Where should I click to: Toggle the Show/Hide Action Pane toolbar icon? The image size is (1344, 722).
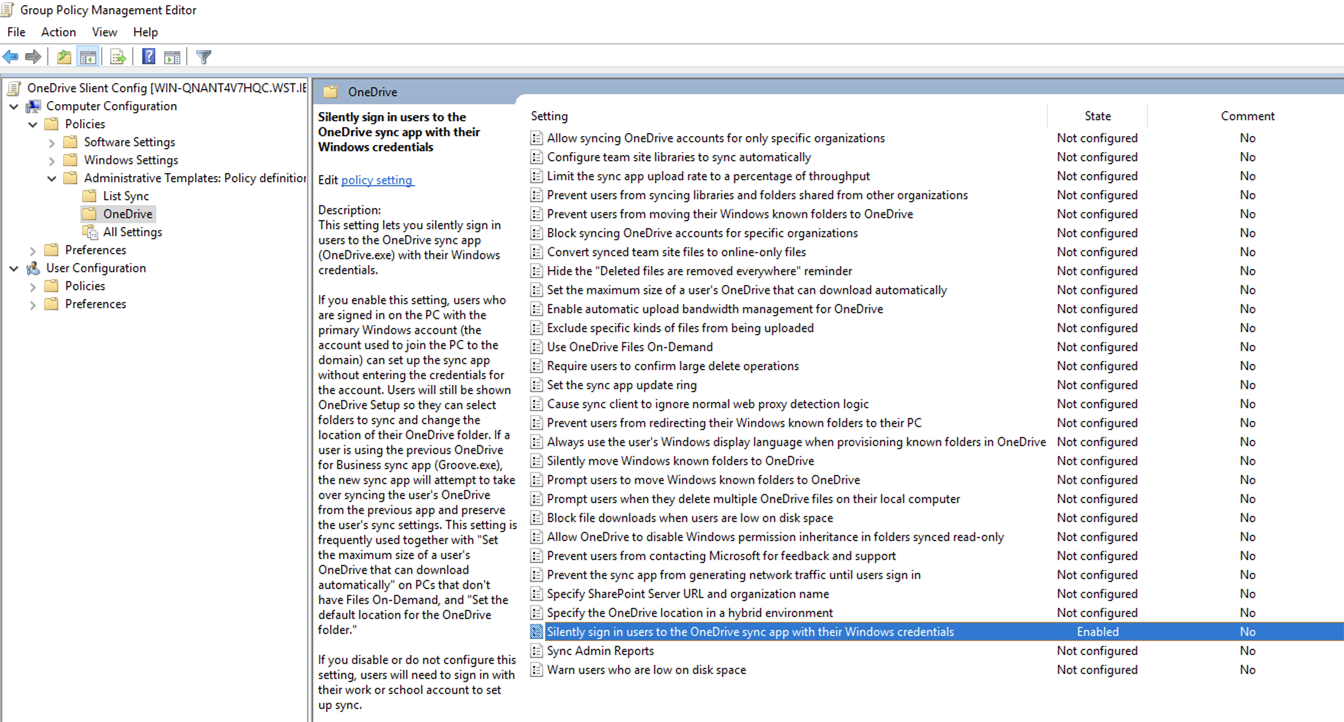pyautogui.click(x=172, y=57)
